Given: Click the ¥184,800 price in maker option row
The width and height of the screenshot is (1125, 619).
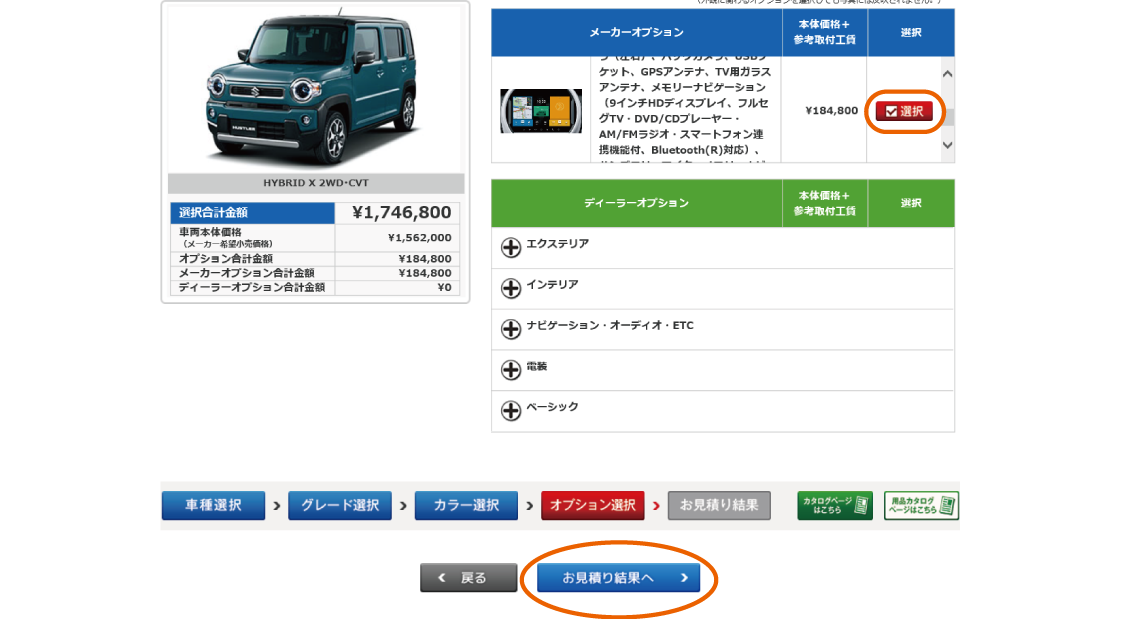Looking at the screenshot, I should (832, 110).
